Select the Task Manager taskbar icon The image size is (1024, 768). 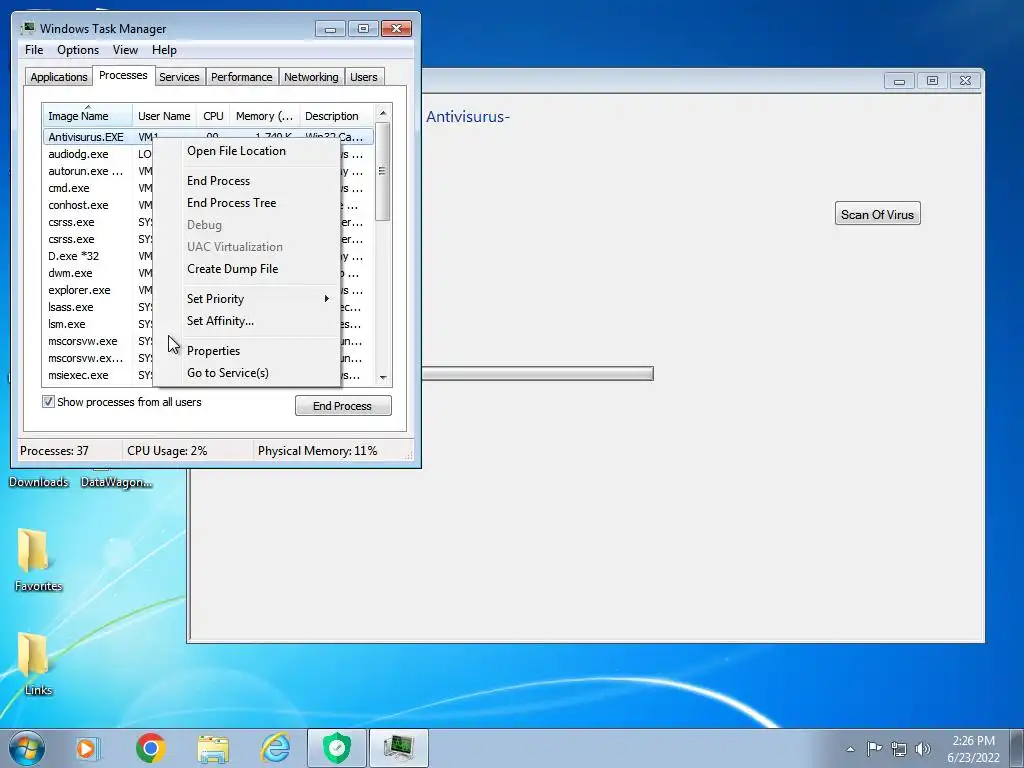click(399, 748)
